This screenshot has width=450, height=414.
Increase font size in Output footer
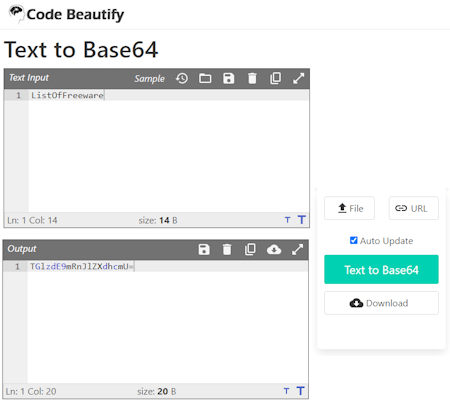pyautogui.click(x=300, y=391)
